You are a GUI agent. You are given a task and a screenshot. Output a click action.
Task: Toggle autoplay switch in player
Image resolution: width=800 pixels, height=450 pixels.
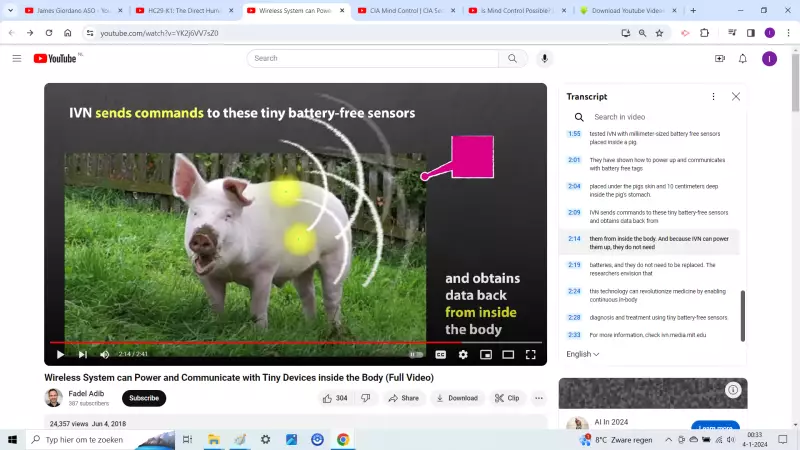tap(416, 354)
